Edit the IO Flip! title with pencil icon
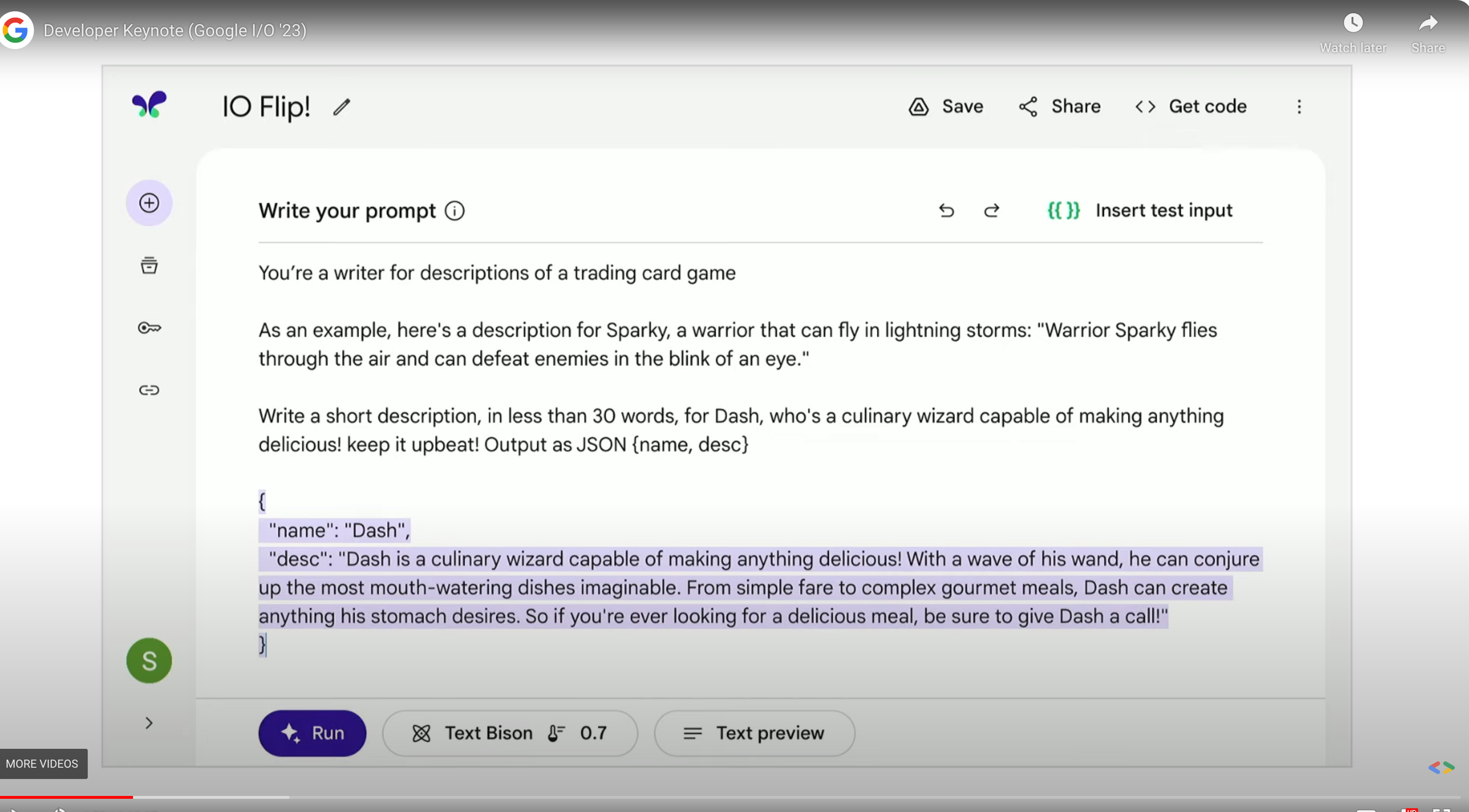This screenshot has width=1469, height=812. click(x=342, y=107)
